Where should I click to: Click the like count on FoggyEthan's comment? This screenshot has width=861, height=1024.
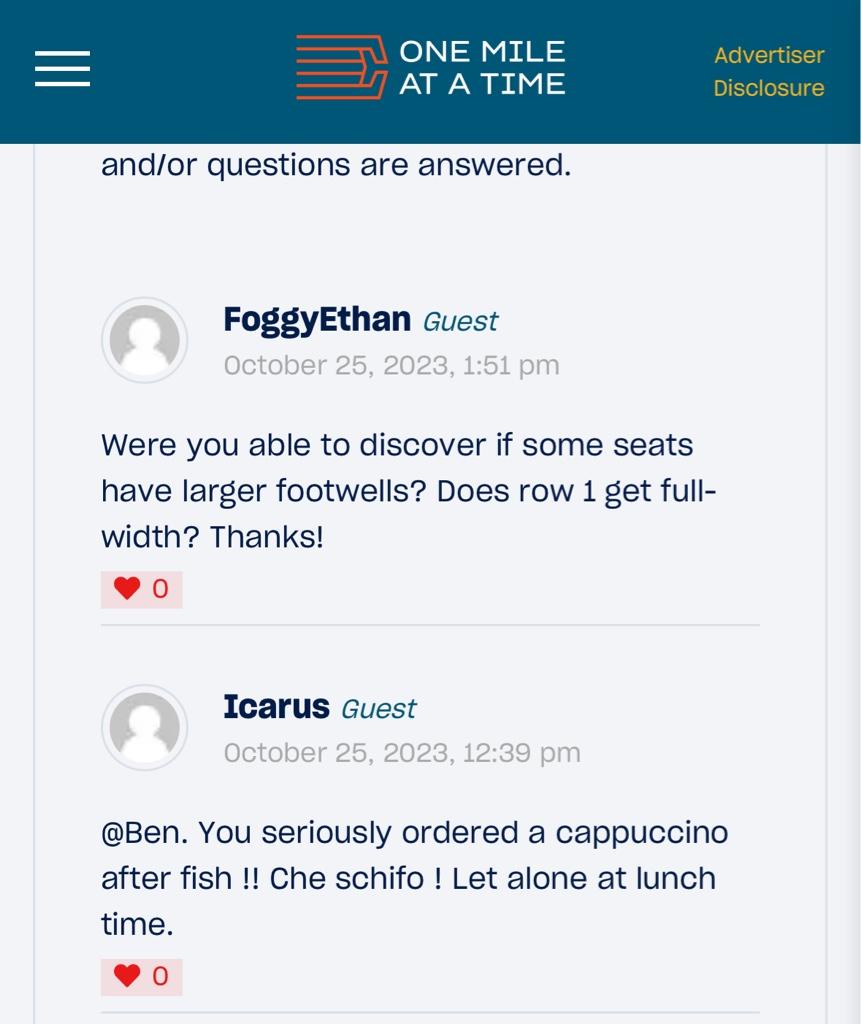(160, 589)
